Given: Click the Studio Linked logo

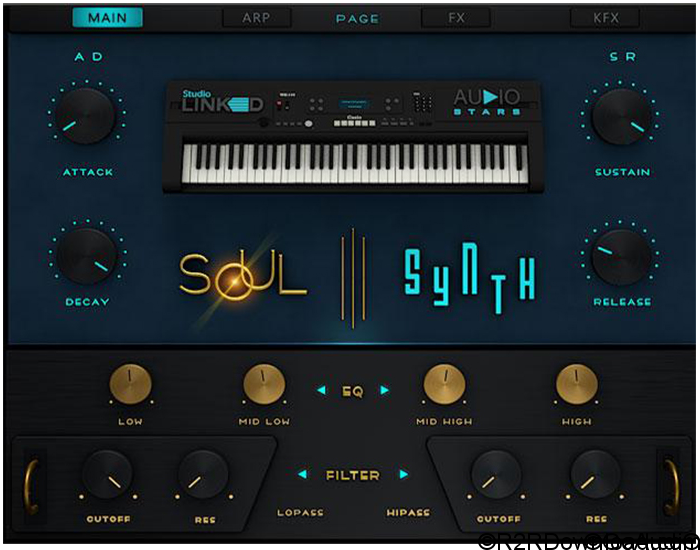Looking at the screenshot, I should pos(223,102).
